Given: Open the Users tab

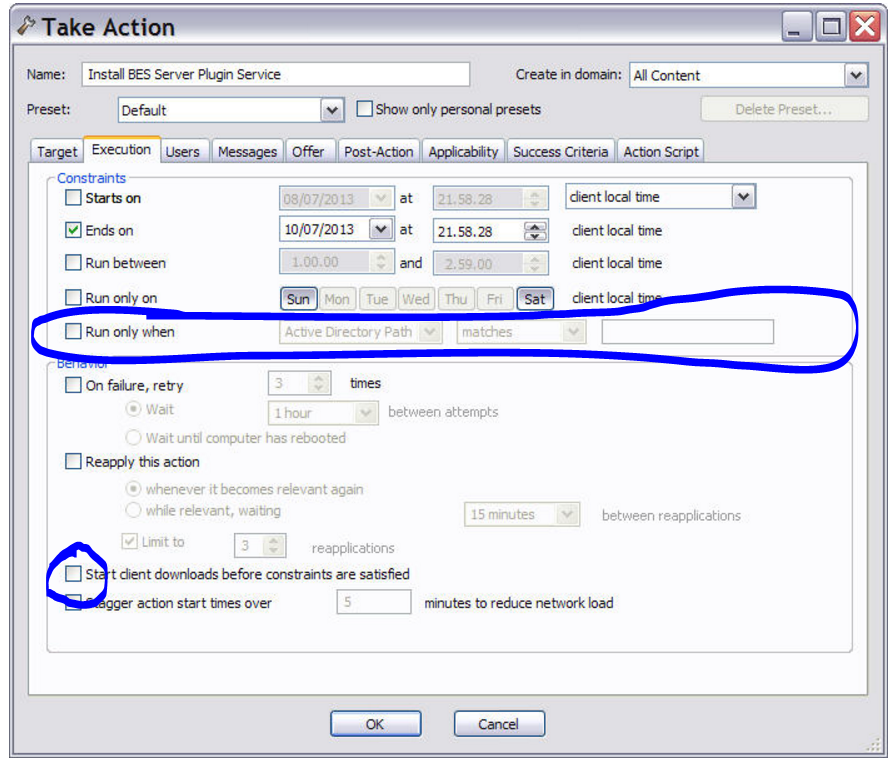Looking at the screenshot, I should pyautogui.click(x=183, y=152).
